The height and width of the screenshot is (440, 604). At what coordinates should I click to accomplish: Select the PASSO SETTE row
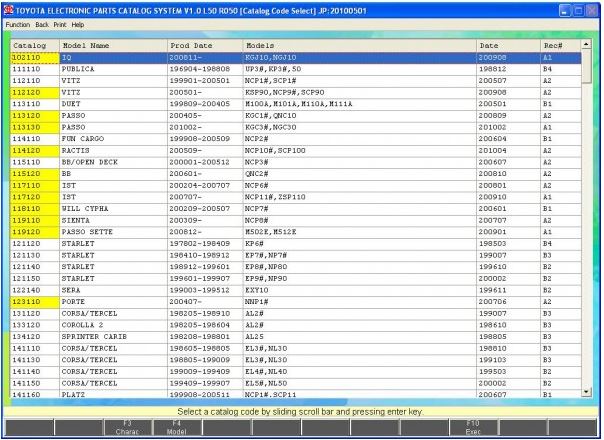point(296,232)
